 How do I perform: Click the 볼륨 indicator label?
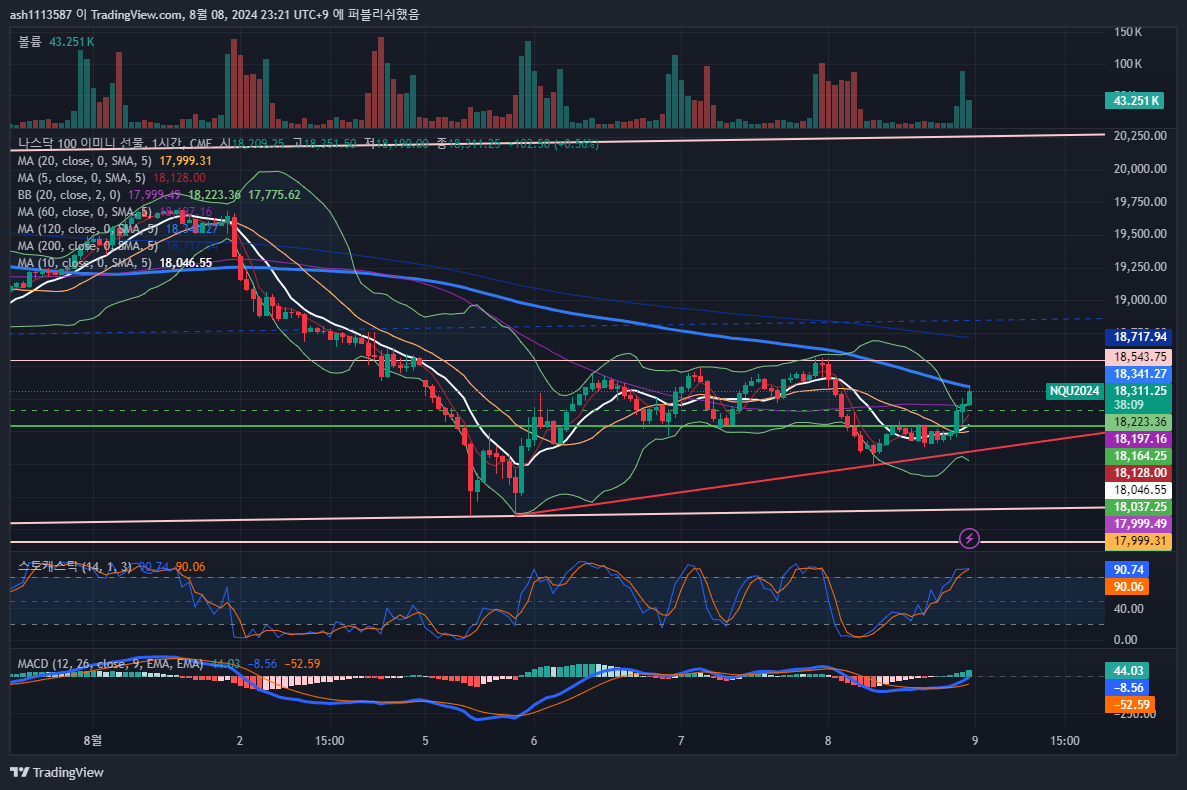(x=30, y=42)
